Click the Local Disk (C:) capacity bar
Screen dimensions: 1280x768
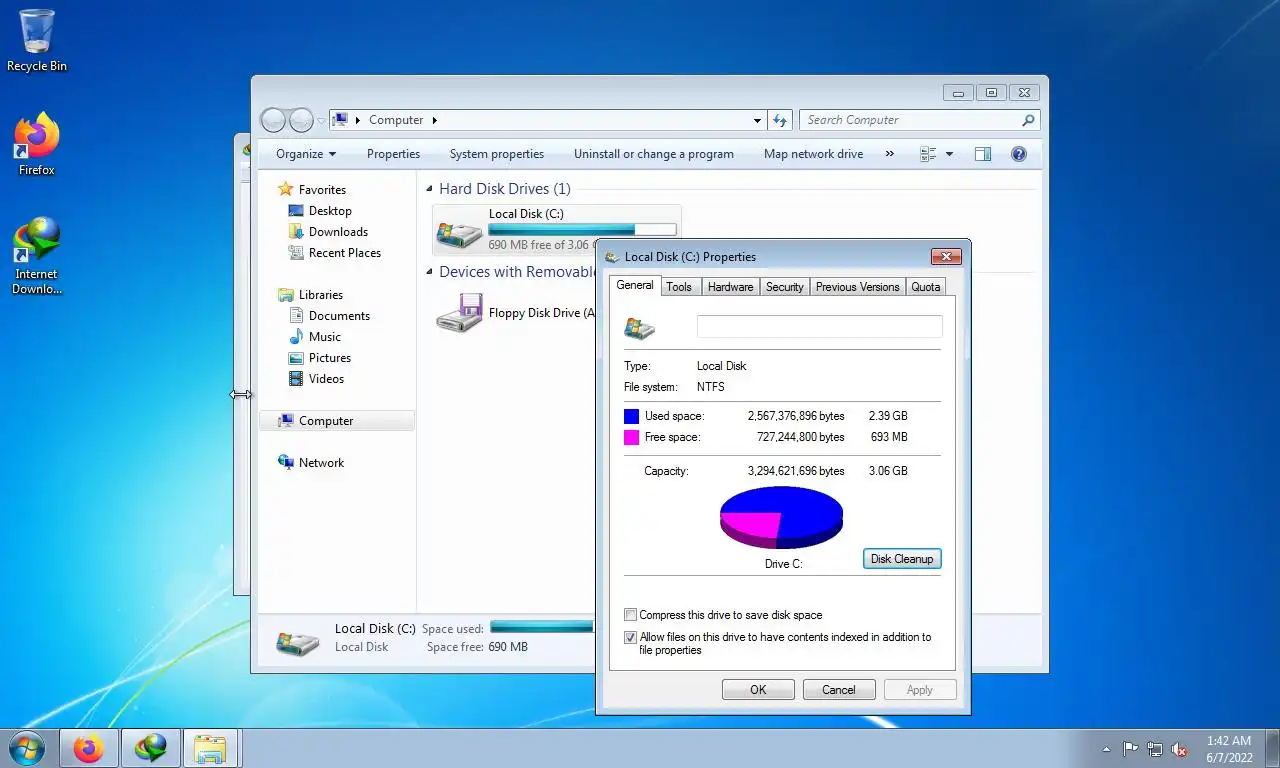(582, 229)
